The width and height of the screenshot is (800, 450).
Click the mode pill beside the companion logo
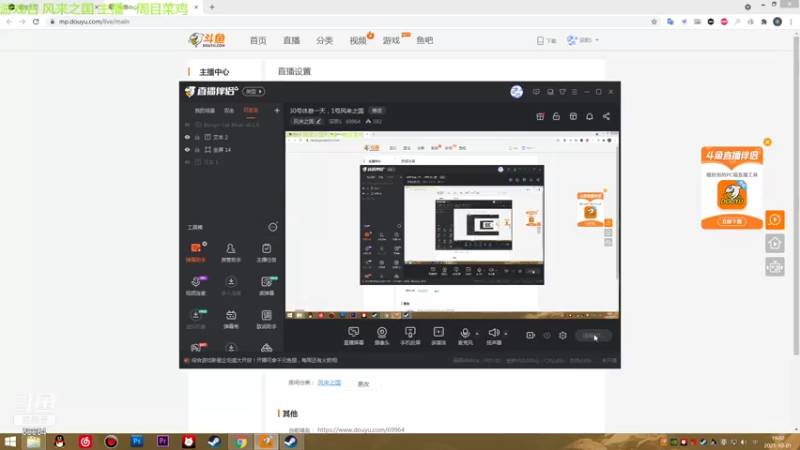pyautogui.click(x=254, y=91)
